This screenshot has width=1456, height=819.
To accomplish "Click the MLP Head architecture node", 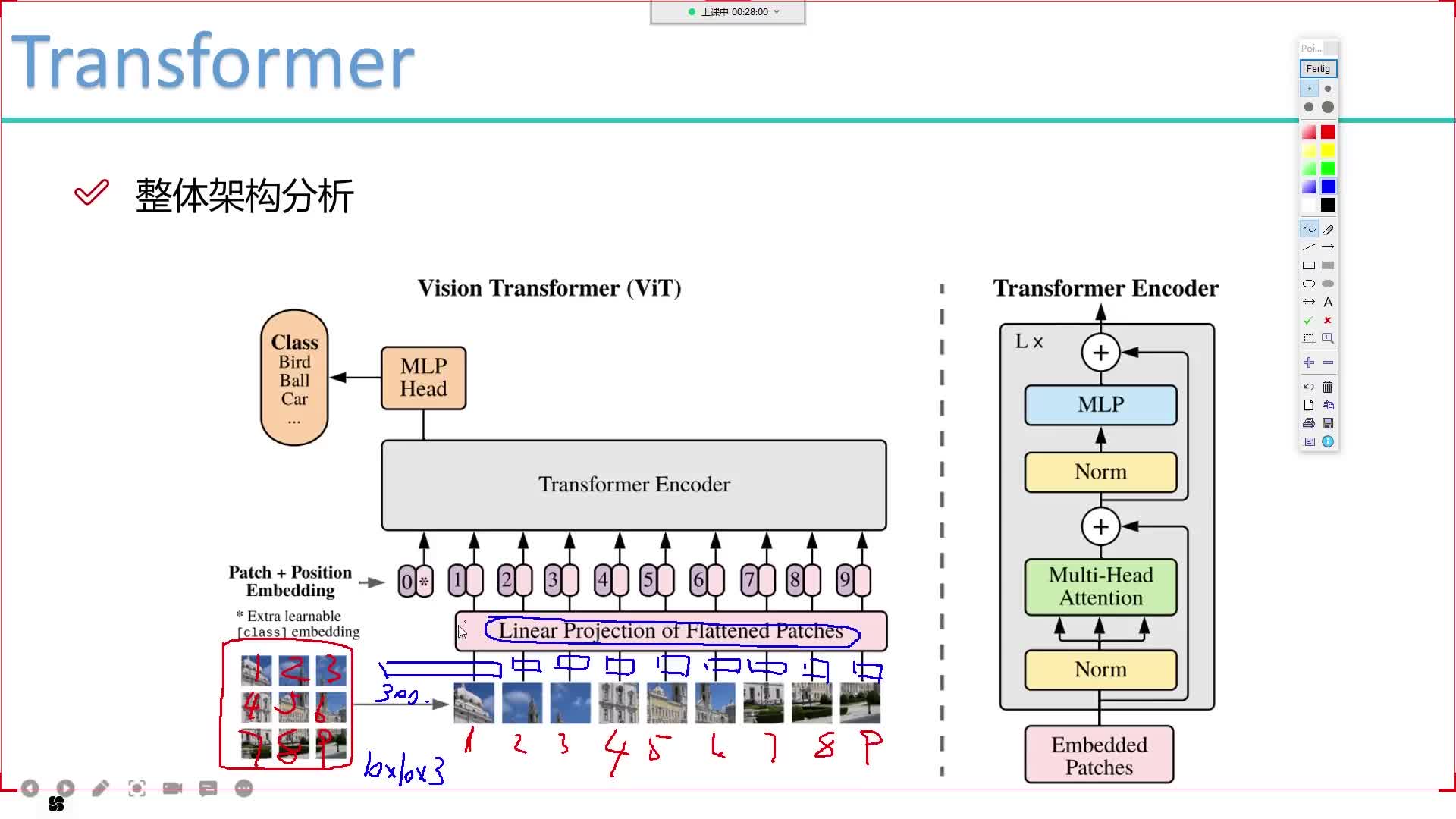I will pos(423,377).
